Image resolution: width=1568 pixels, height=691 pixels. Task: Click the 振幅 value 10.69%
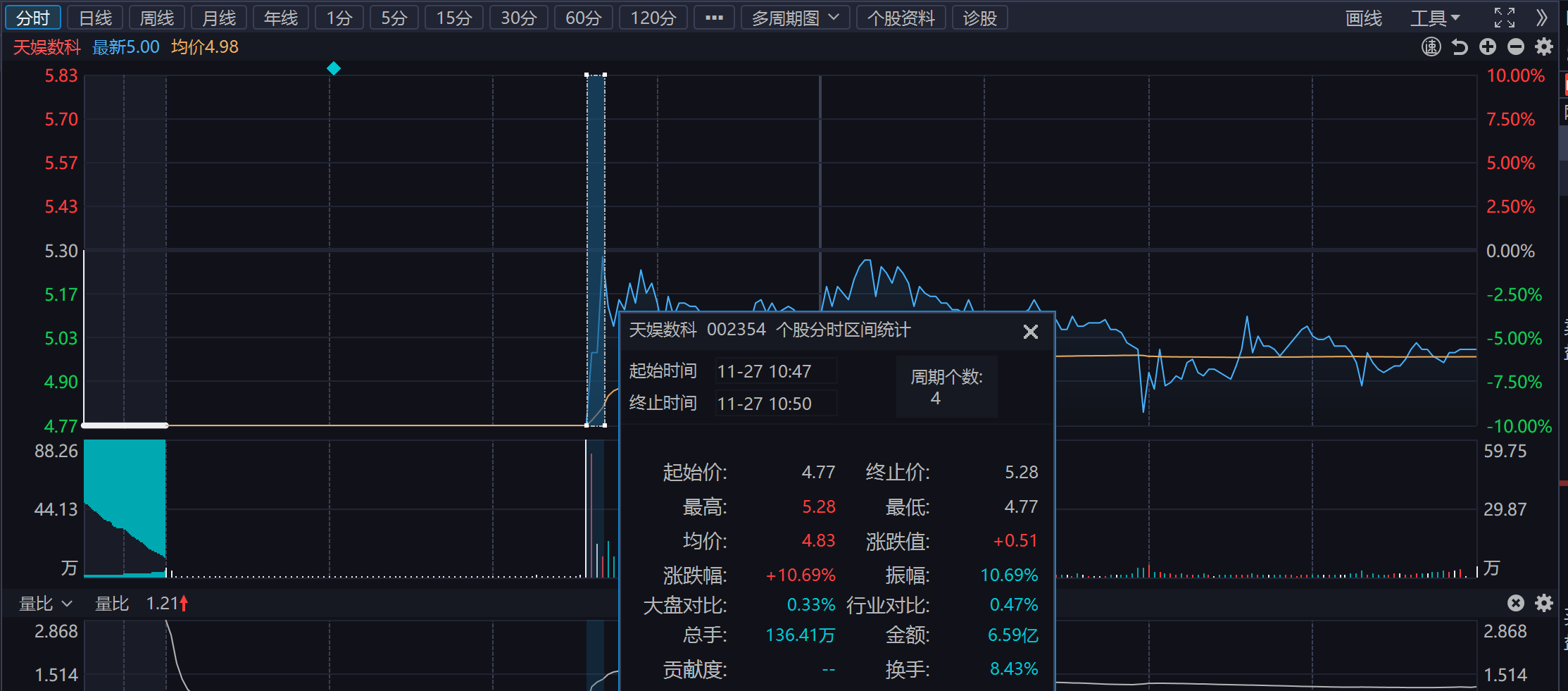(1009, 575)
